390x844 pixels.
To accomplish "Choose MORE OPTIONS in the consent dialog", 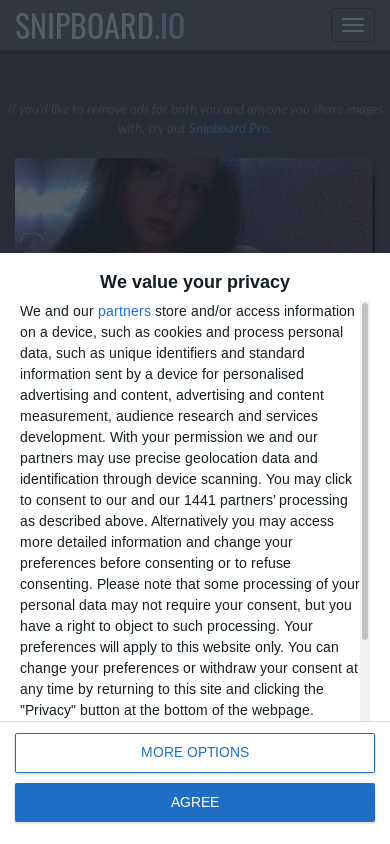I will 195,752.
